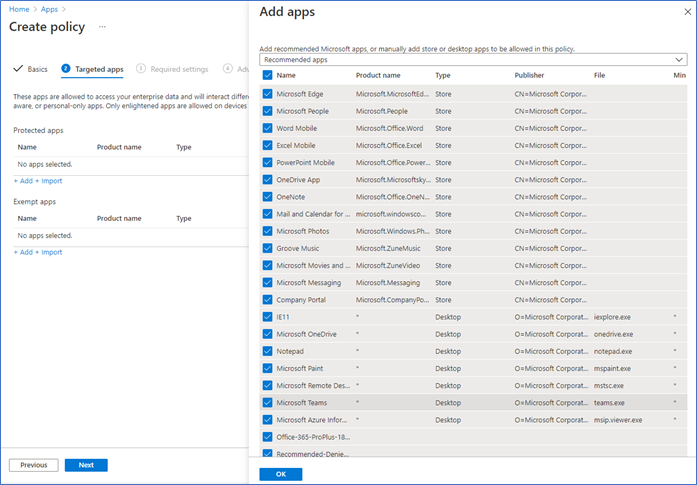Viewport: 697px width, 485px height.
Task: Uncheck the Microsoft Paint checkbox
Action: [x=267, y=368]
